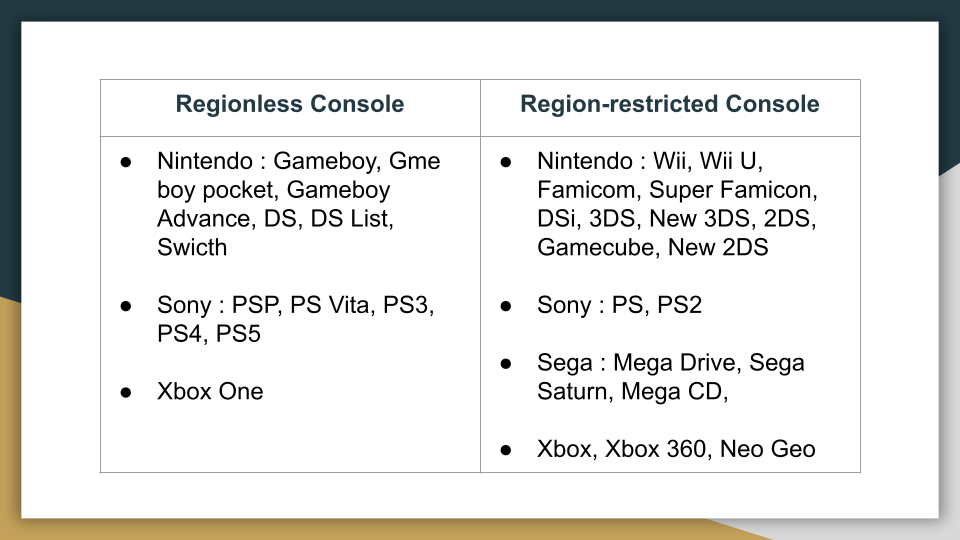Click the "Region-restricted Console" table header
Screen dimensions: 960x540
[x=670, y=105]
